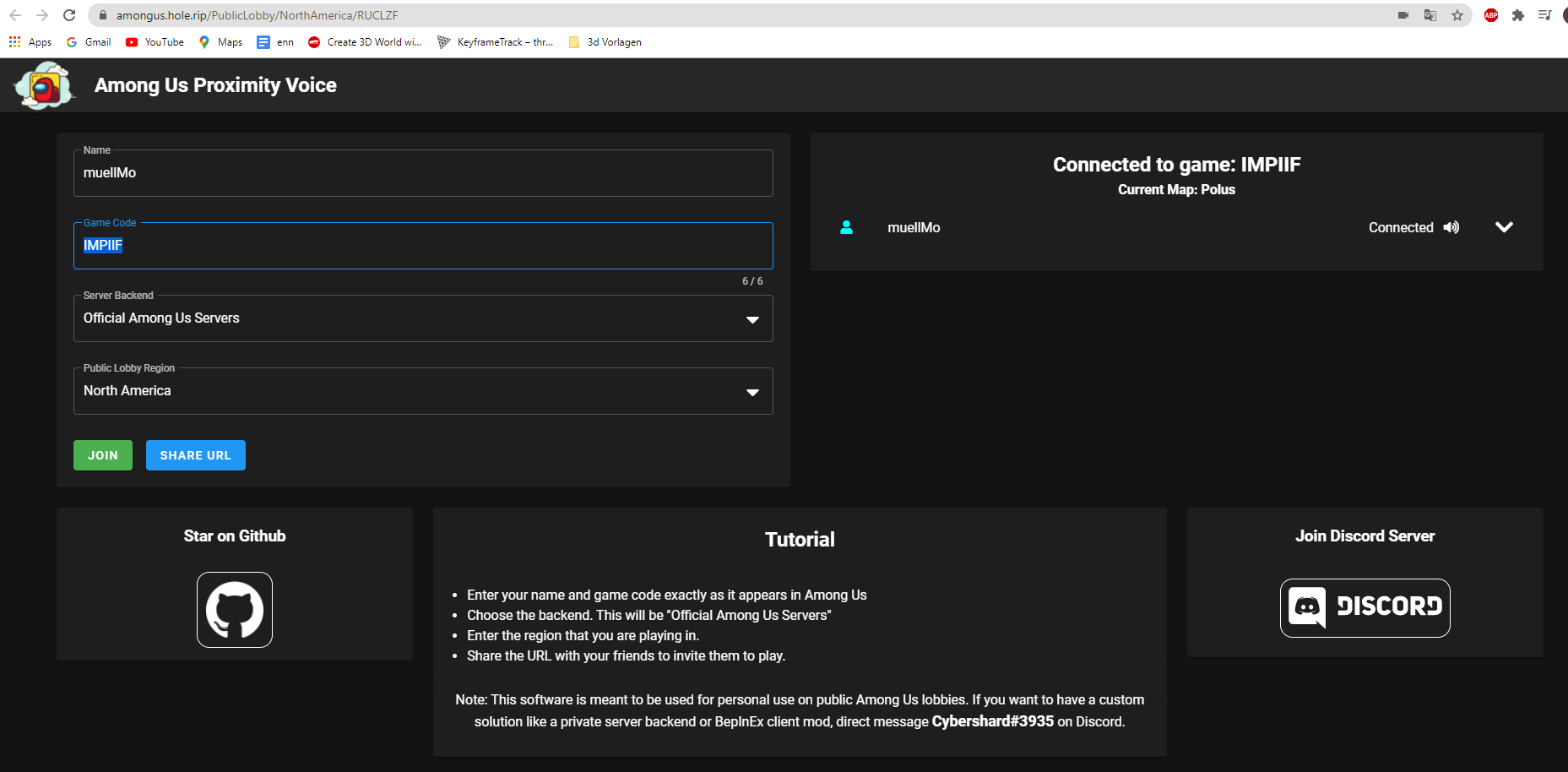Open Create 3D World bookmark

(x=365, y=42)
